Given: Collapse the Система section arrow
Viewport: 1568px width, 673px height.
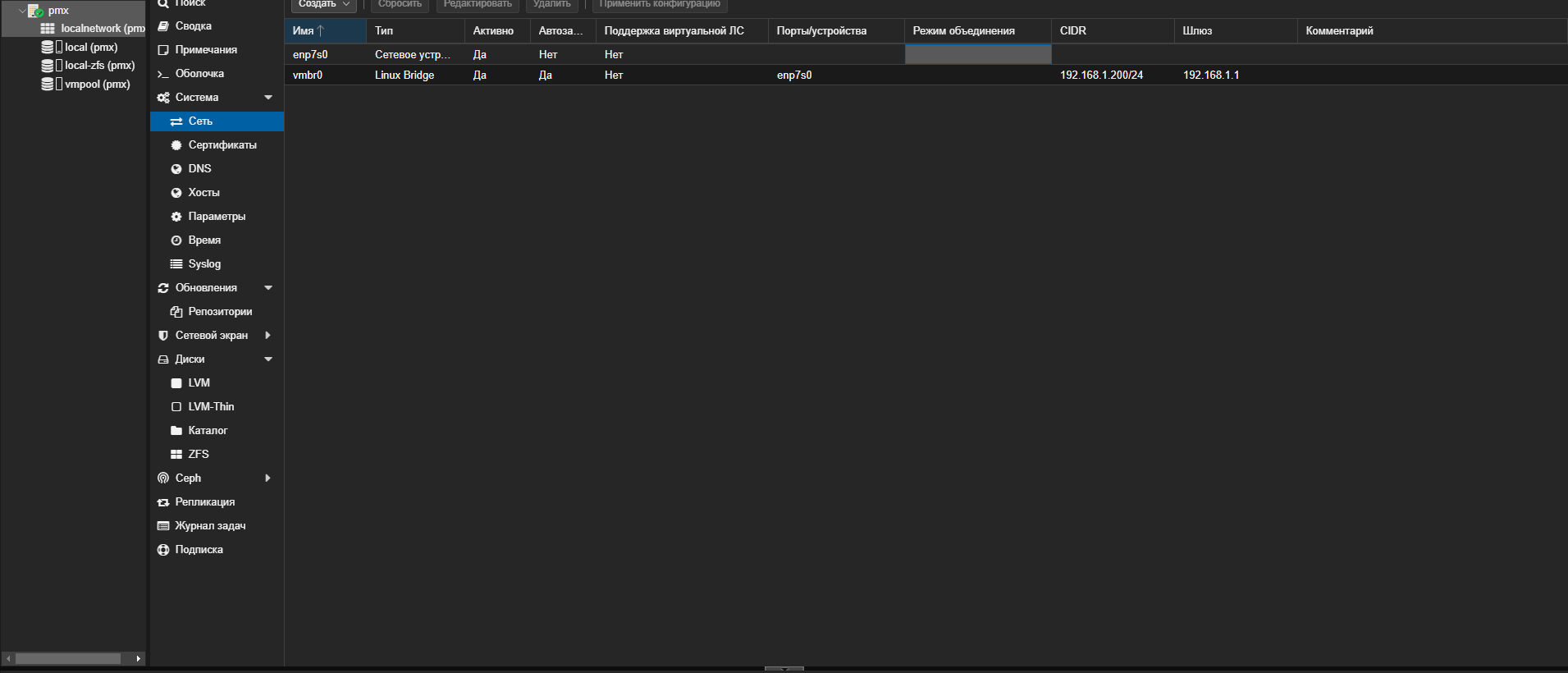Looking at the screenshot, I should (268, 98).
